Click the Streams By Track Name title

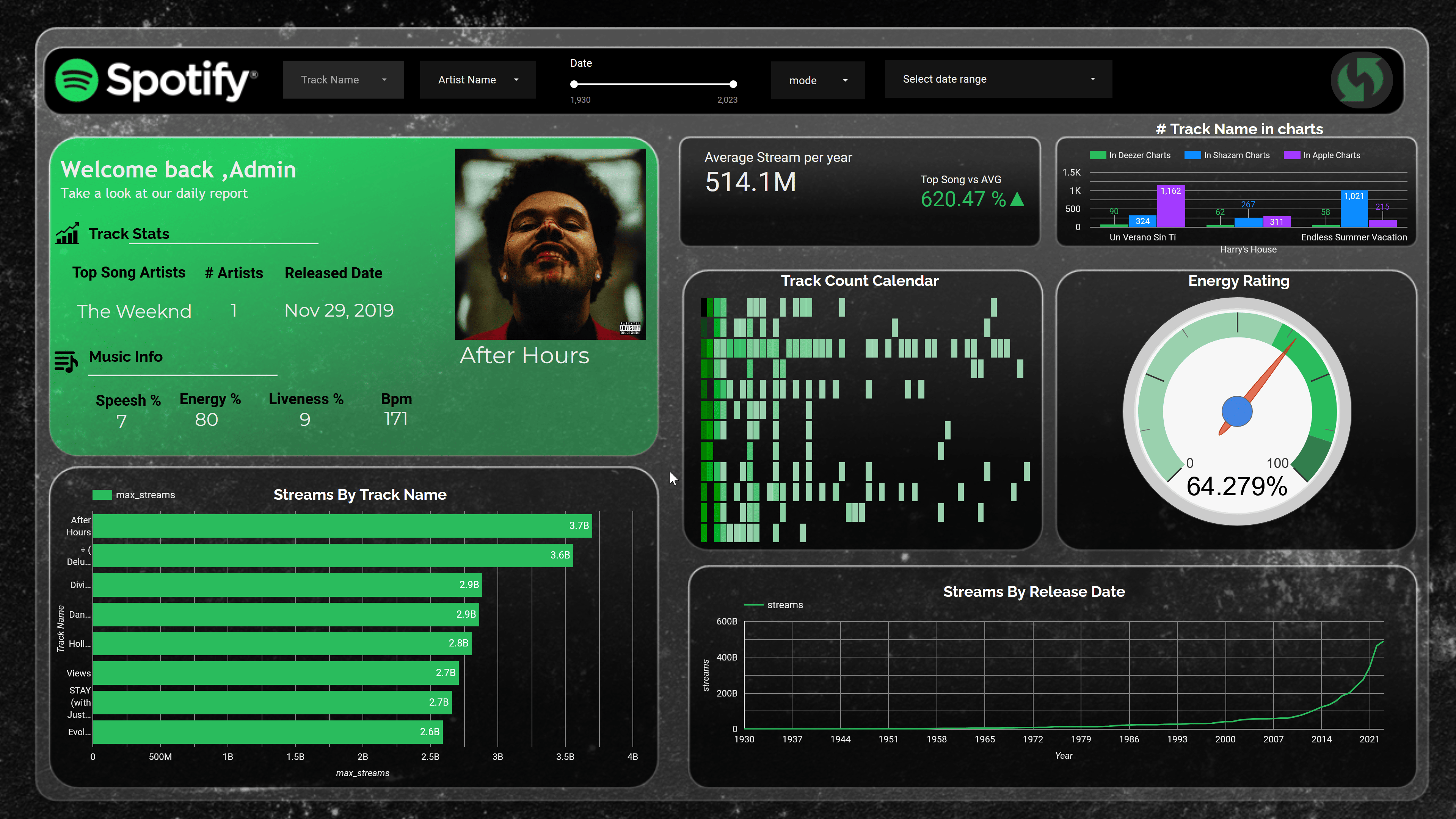(360, 495)
